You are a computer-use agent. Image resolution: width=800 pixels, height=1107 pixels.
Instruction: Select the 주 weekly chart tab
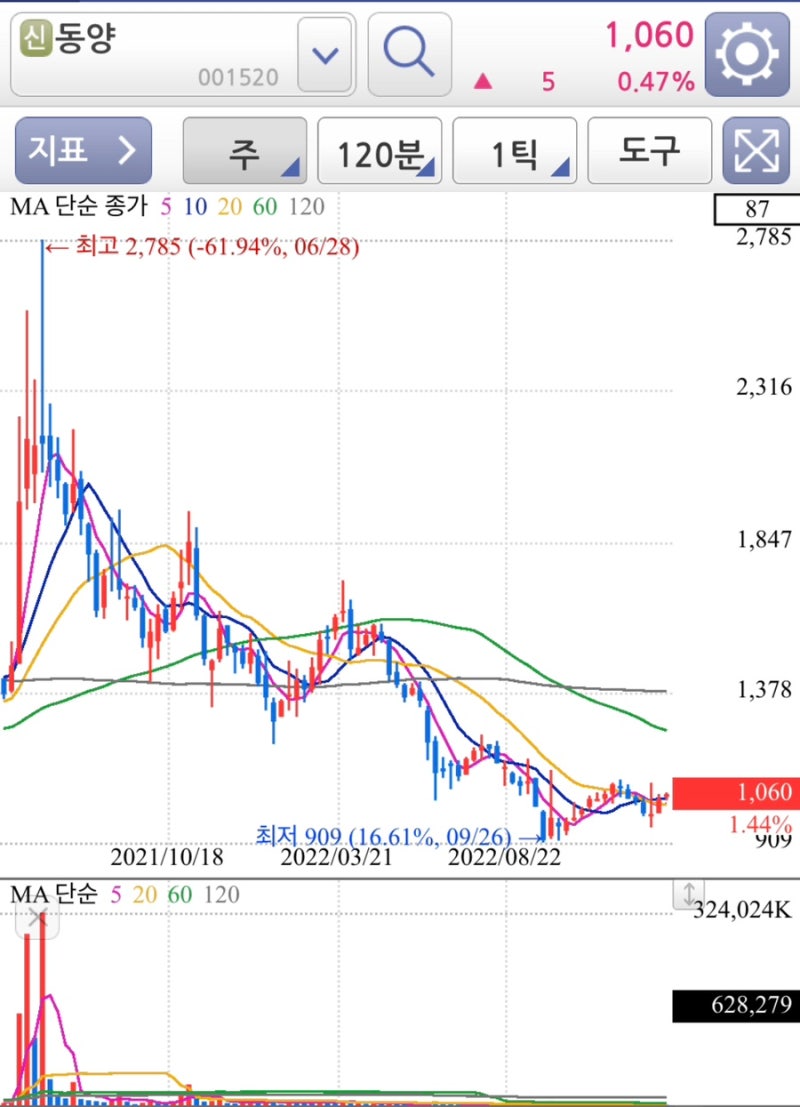245,150
